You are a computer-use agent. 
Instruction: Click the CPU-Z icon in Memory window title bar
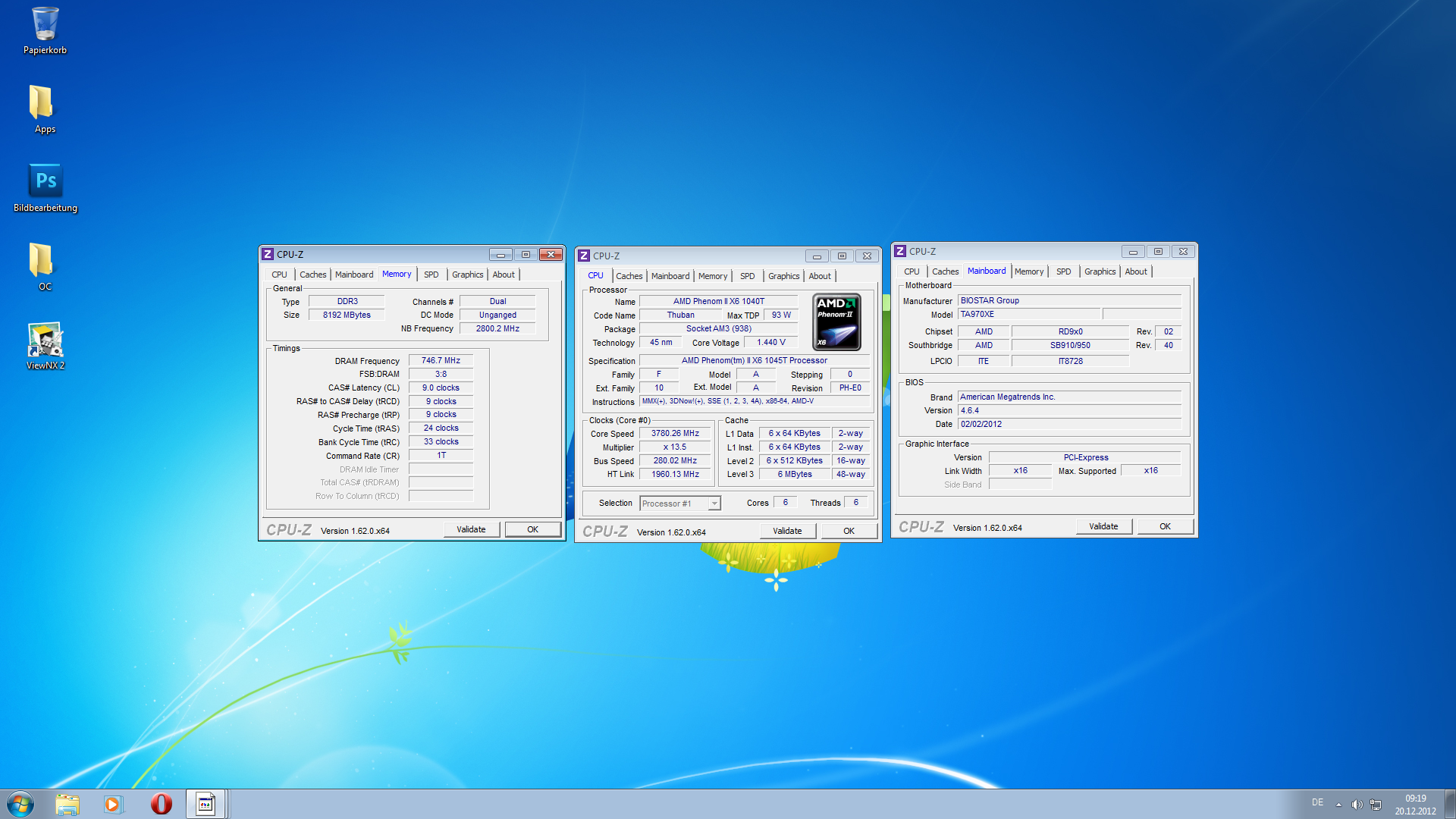[268, 254]
